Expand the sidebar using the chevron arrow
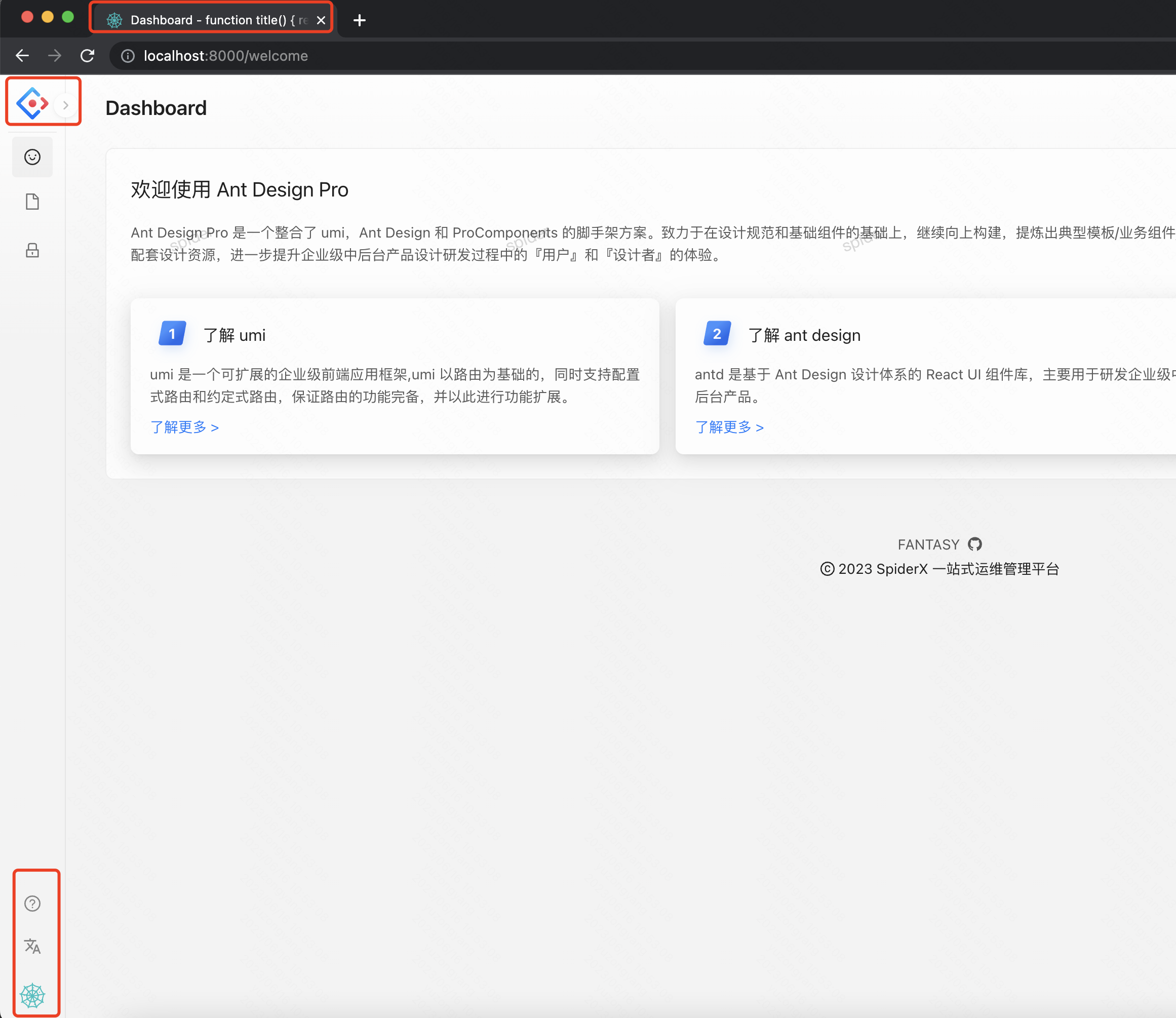 (x=66, y=104)
